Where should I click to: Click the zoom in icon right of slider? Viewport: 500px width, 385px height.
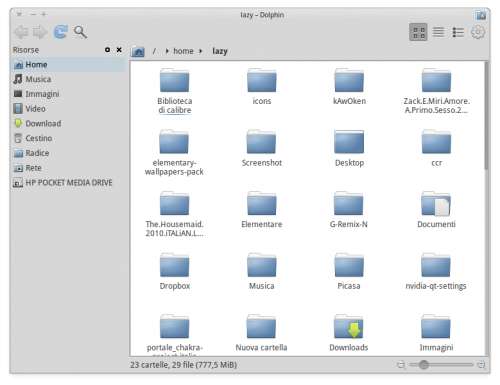point(481,365)
